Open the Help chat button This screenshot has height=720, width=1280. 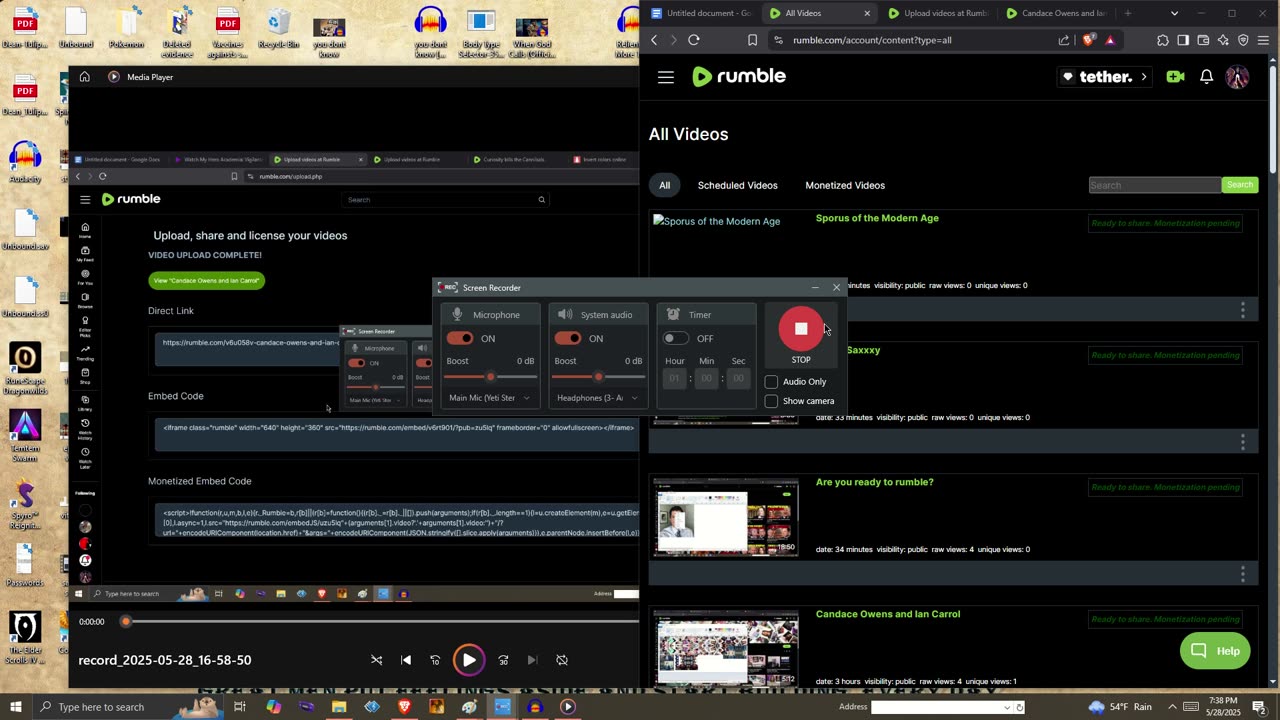[1215, 651]
